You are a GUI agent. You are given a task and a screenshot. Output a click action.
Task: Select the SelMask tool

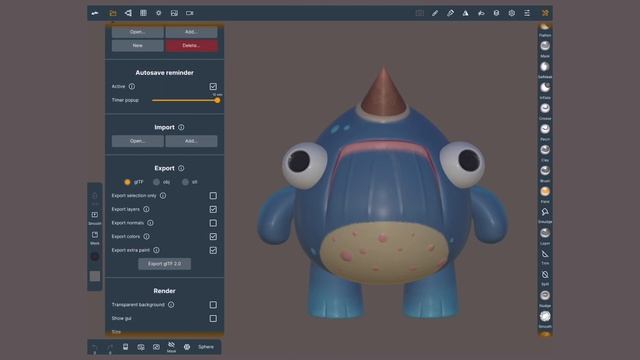[x=545, y=69]
